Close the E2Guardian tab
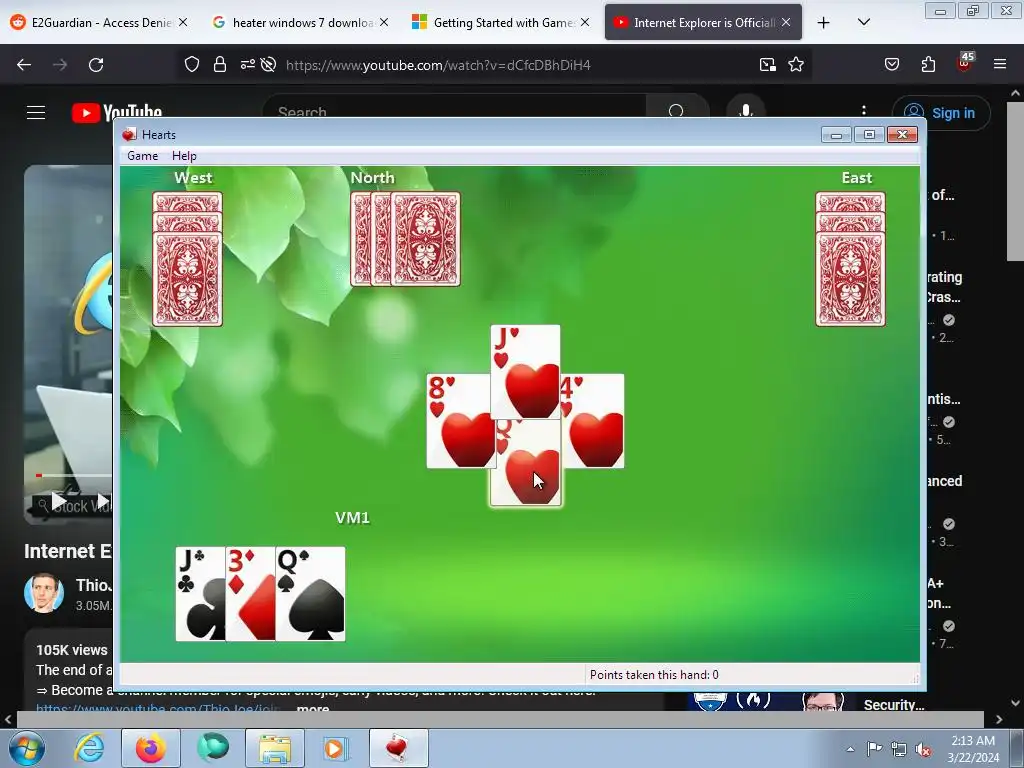The image size is (1024, 768). (184, 22)
